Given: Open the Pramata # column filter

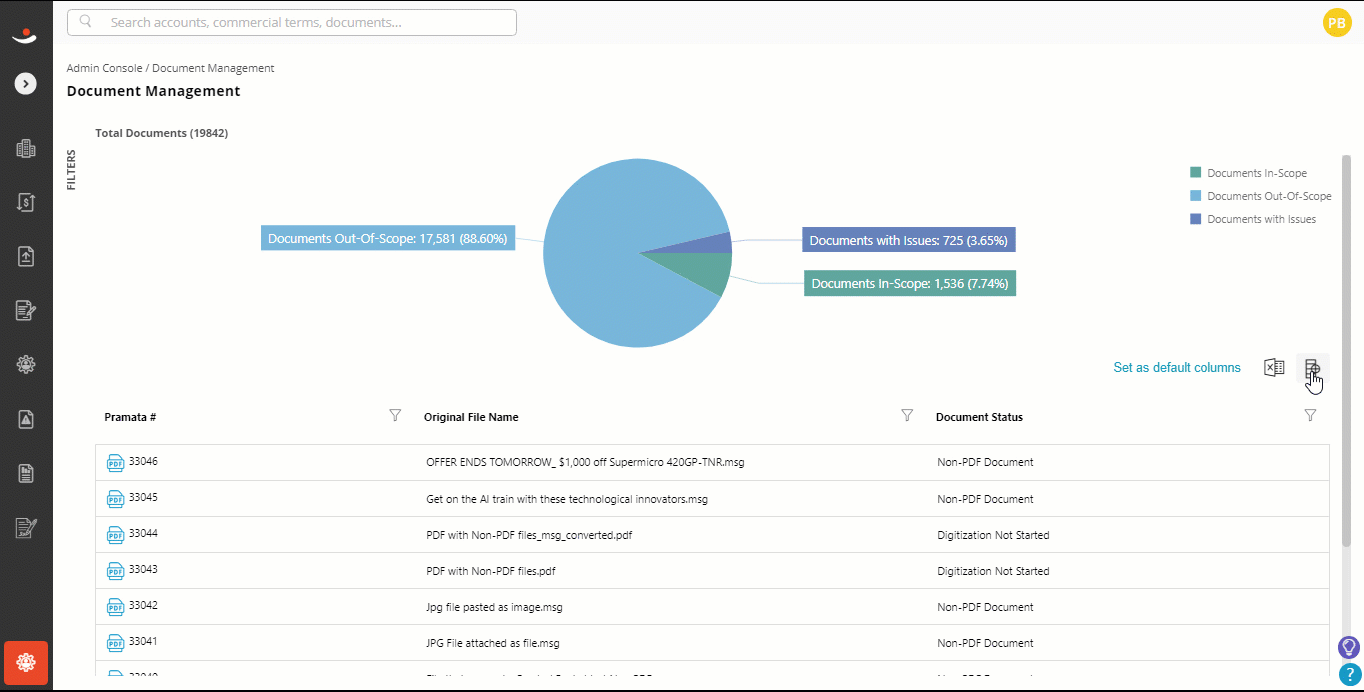Looking at the screenshot, I should click(395, 415).
